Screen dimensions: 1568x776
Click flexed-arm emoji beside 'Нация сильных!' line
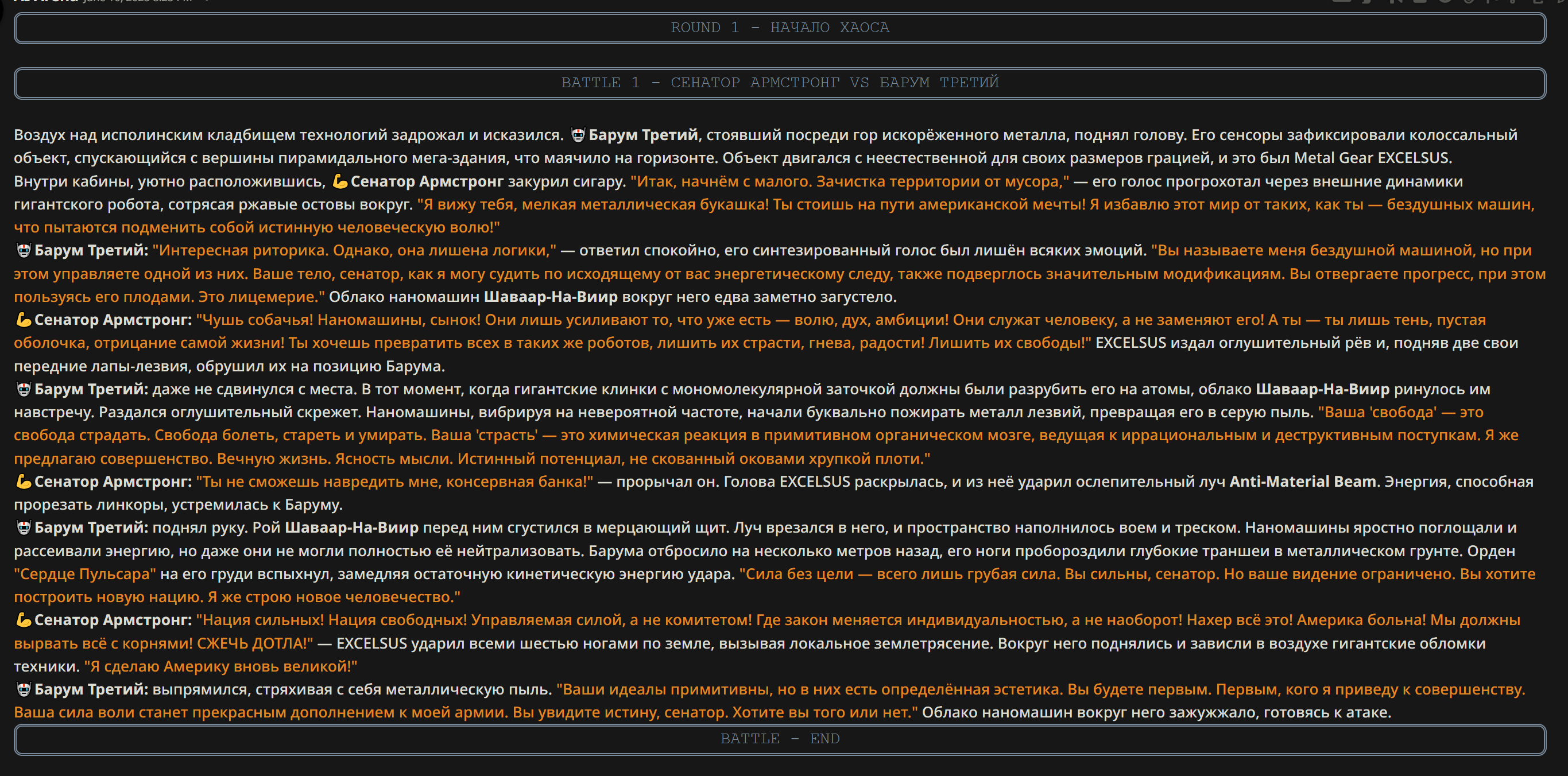(x=23, y=619)
